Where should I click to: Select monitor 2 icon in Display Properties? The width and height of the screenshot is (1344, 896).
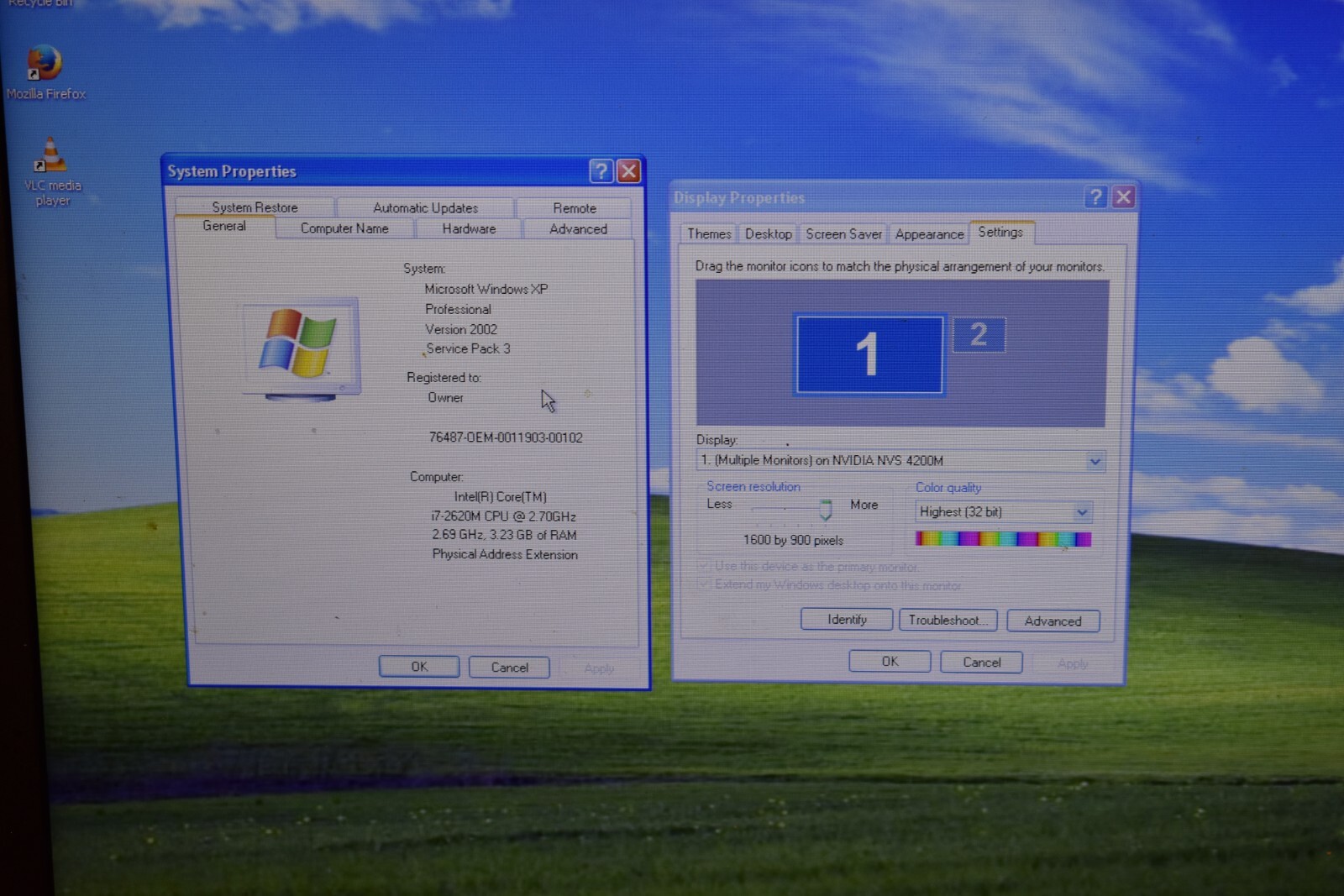979,334
